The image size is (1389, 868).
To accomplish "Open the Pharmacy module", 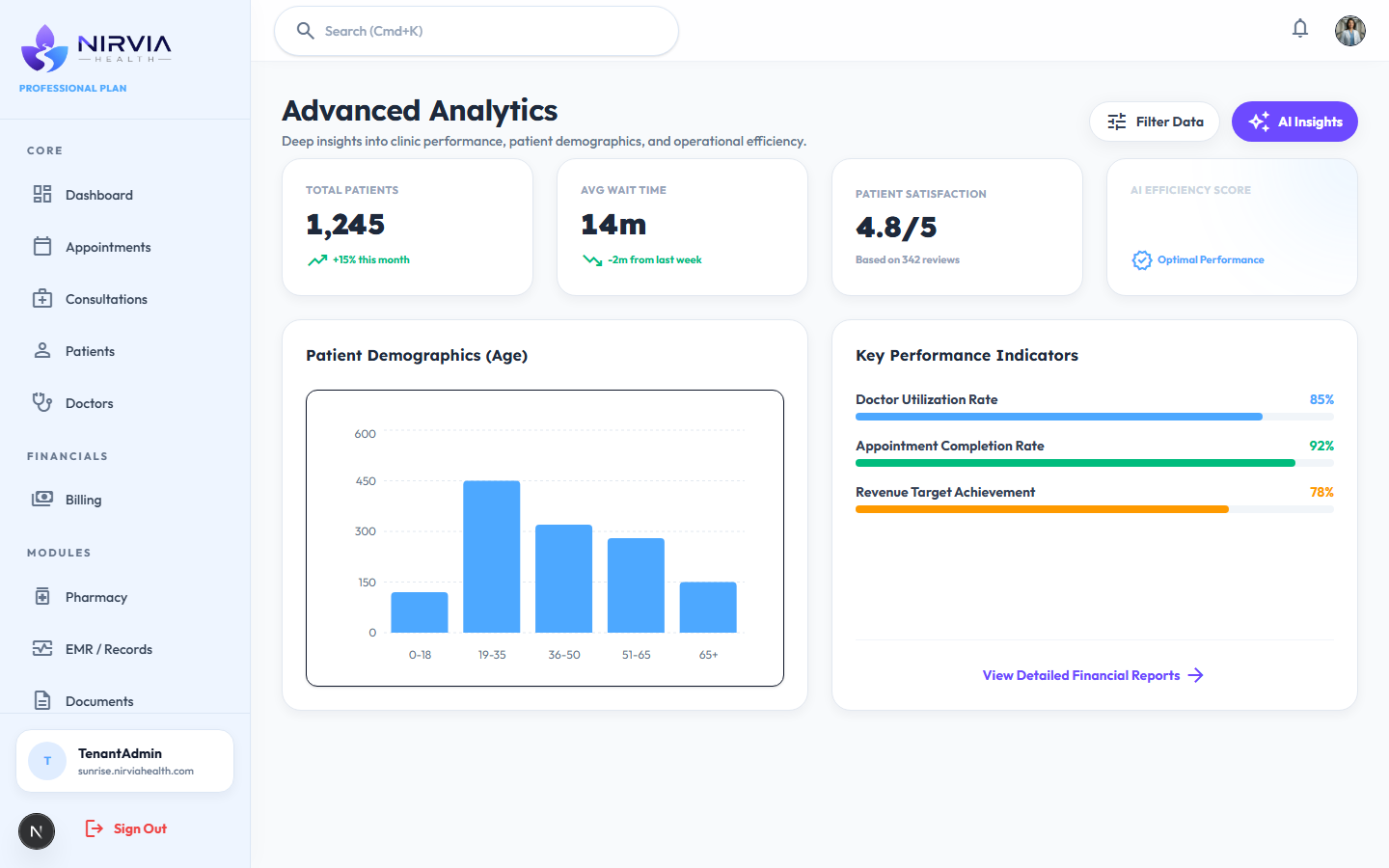I will click(x=125, y=597).
